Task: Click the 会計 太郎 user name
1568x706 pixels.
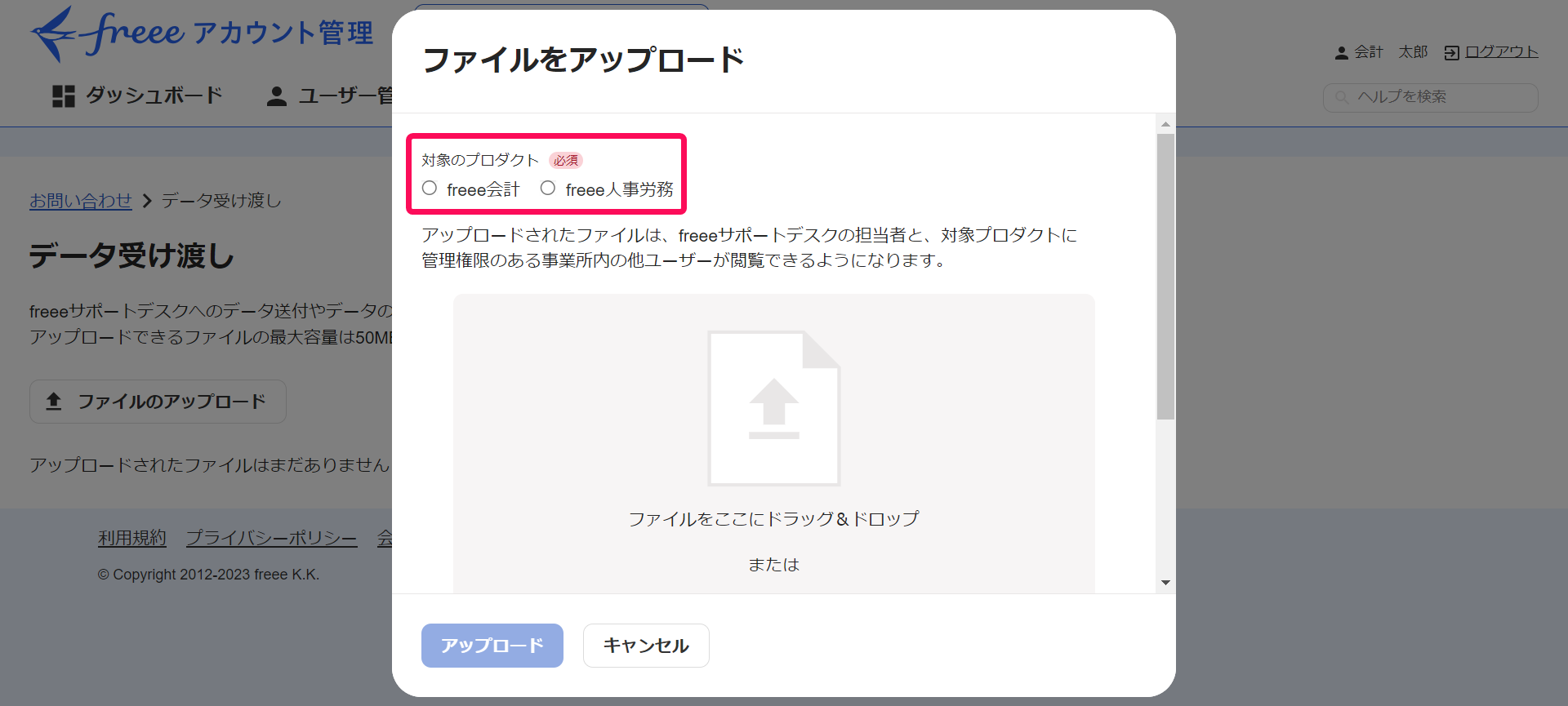Action: click(1391, 52)
